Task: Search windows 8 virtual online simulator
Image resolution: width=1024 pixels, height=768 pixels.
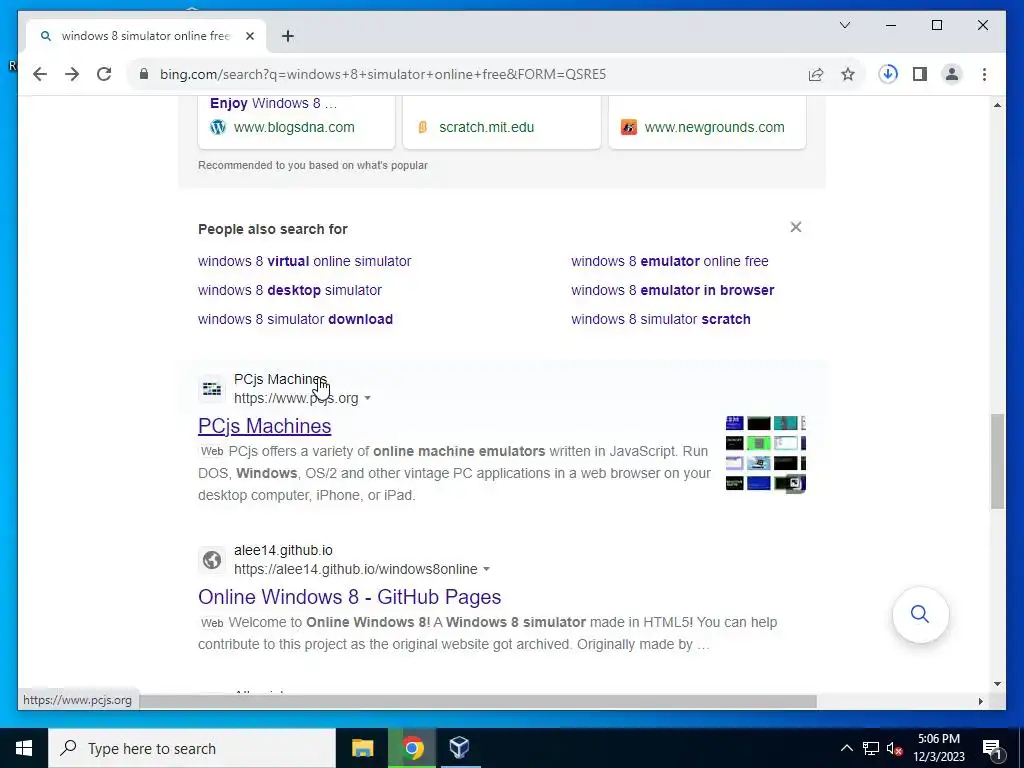Action: 304,261
